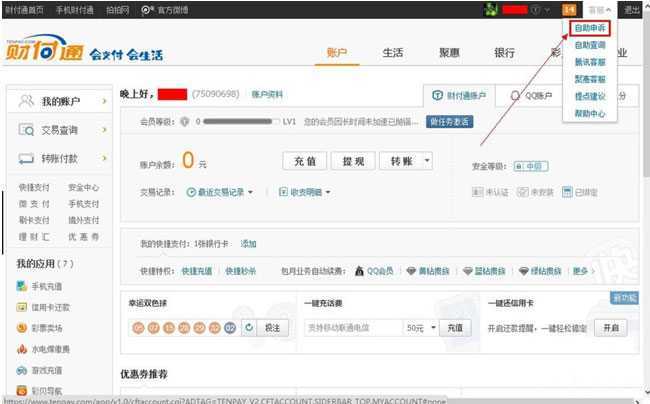Expand the 交易查询 sidebar chevron
Viewport: 650px width, 404px height.
point(104,130)
